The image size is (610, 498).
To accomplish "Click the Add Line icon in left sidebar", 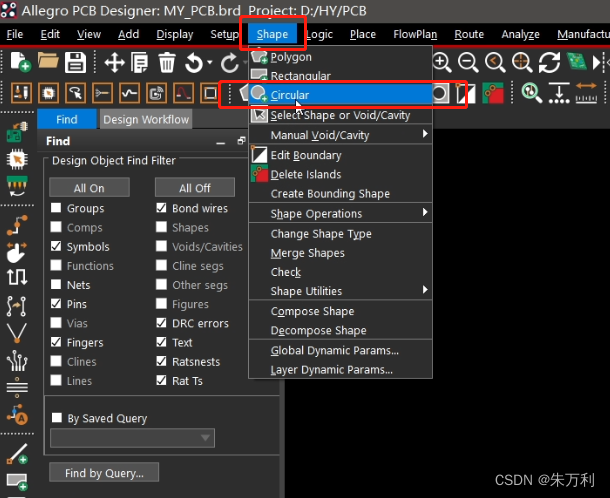I will pos(17,454).
